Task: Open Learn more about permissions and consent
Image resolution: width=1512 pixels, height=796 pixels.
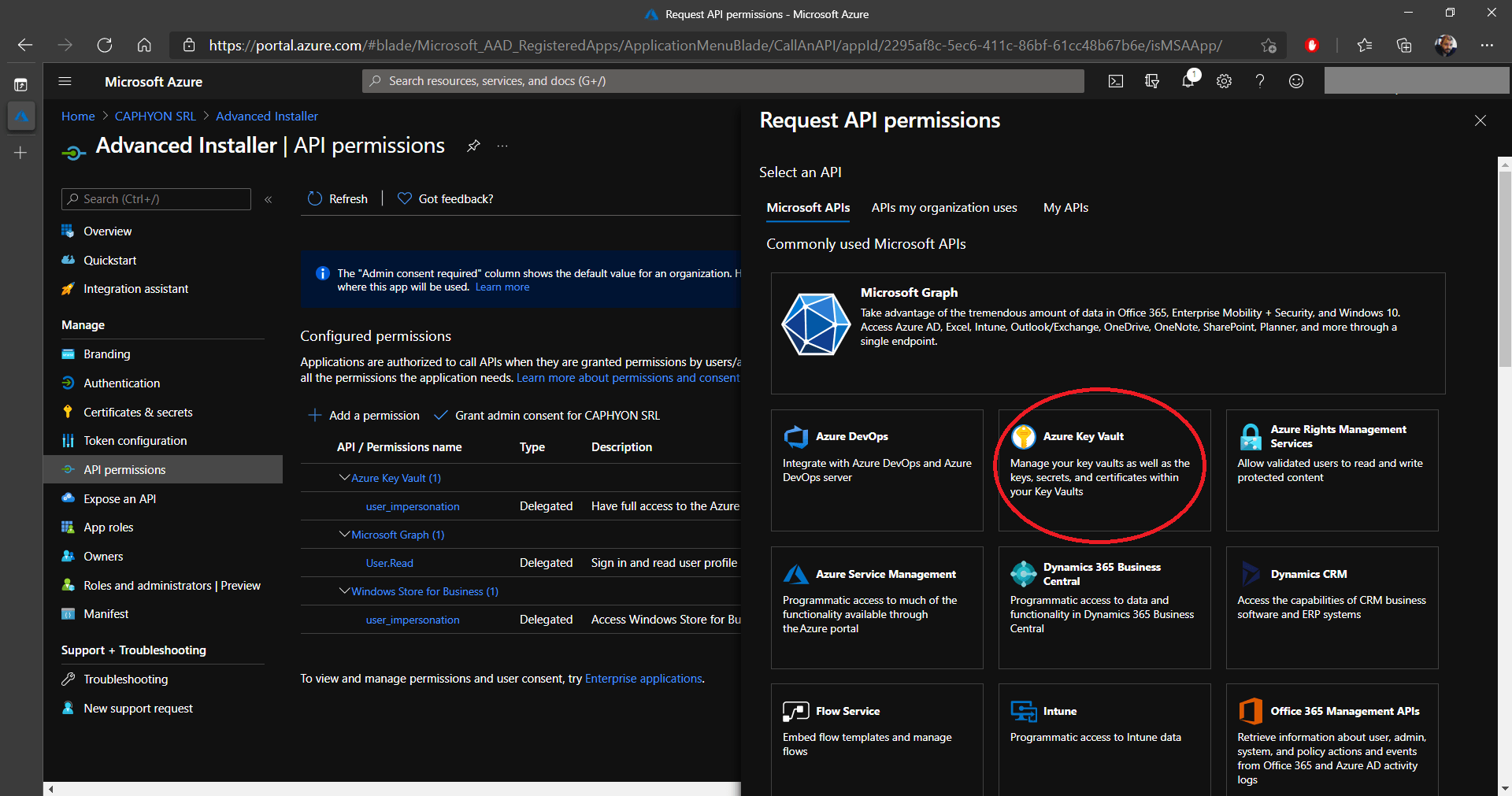Action: pos(628,379)
